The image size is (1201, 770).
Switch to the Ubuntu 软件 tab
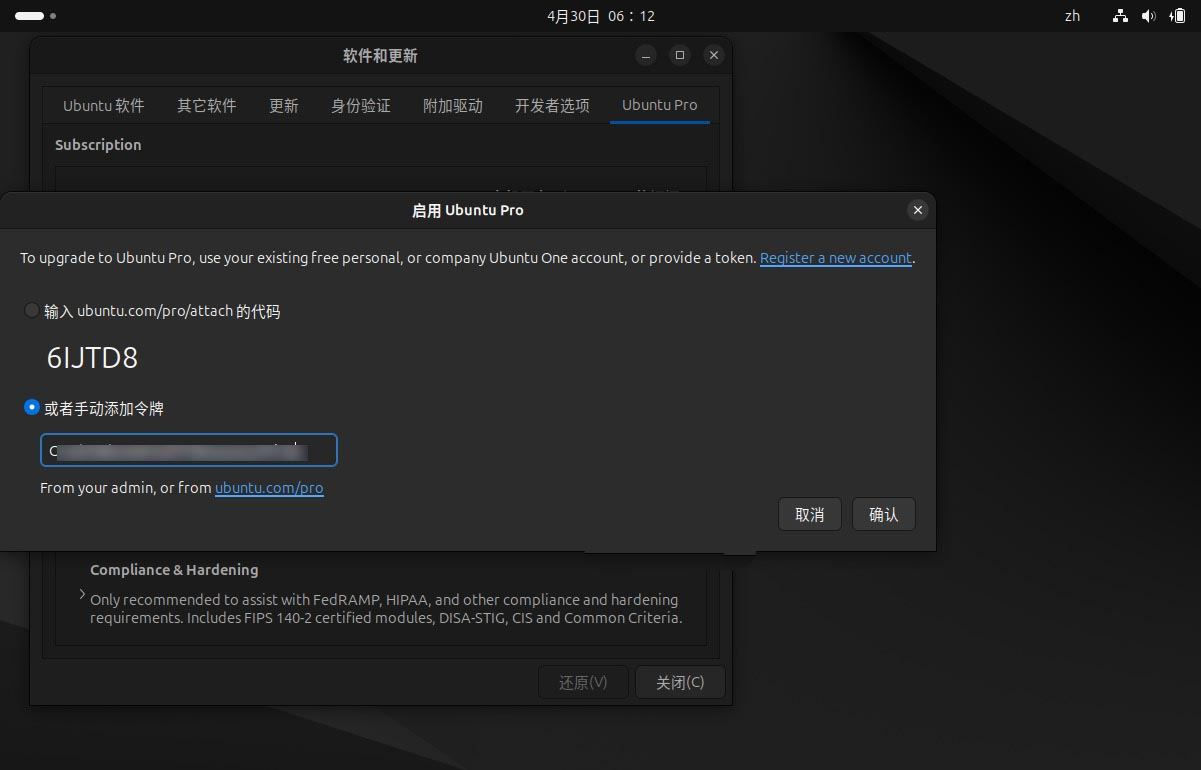[x=103, y=105]
